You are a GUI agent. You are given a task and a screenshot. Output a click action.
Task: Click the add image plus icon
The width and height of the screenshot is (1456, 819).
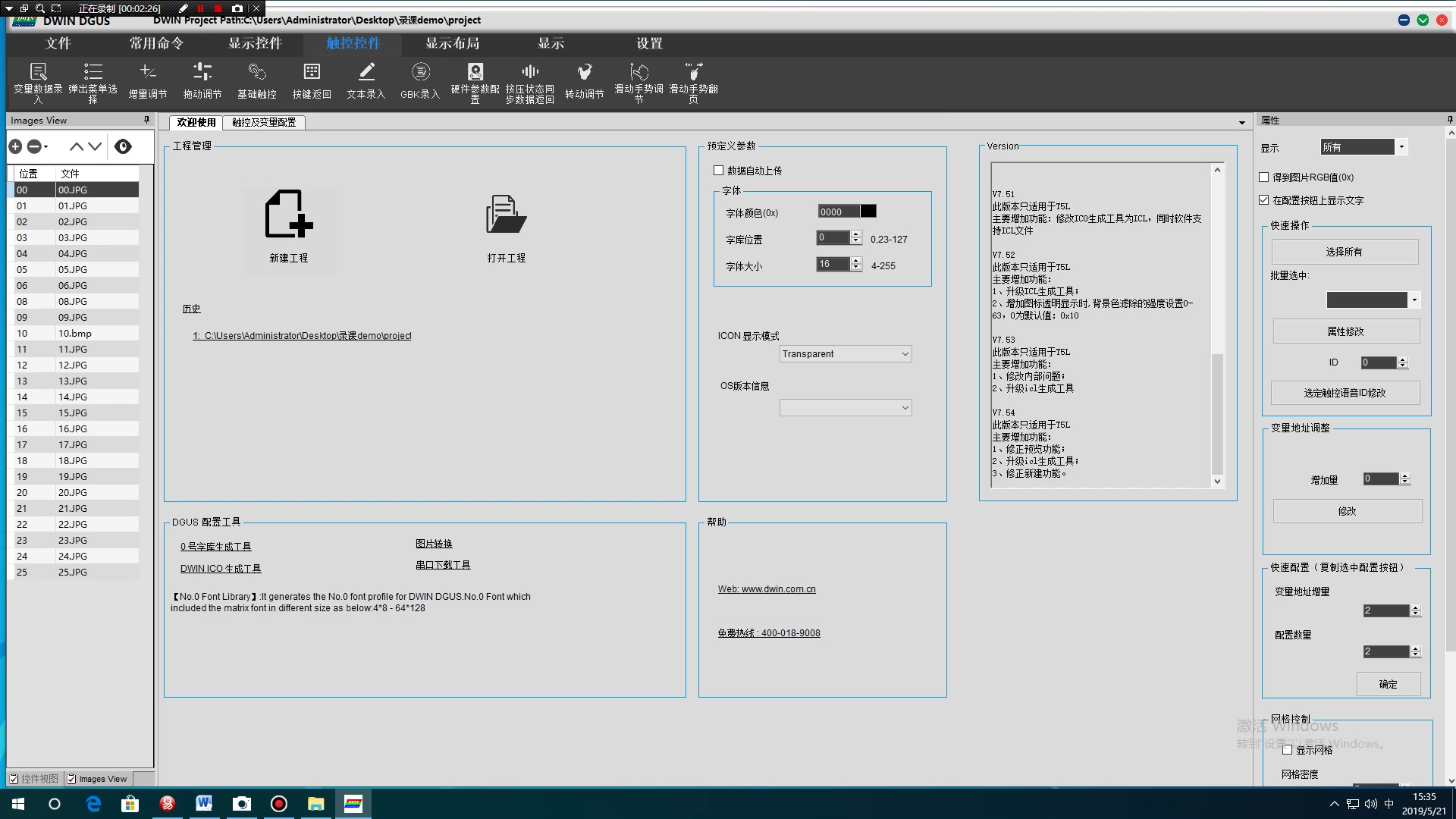pos(15,146)
